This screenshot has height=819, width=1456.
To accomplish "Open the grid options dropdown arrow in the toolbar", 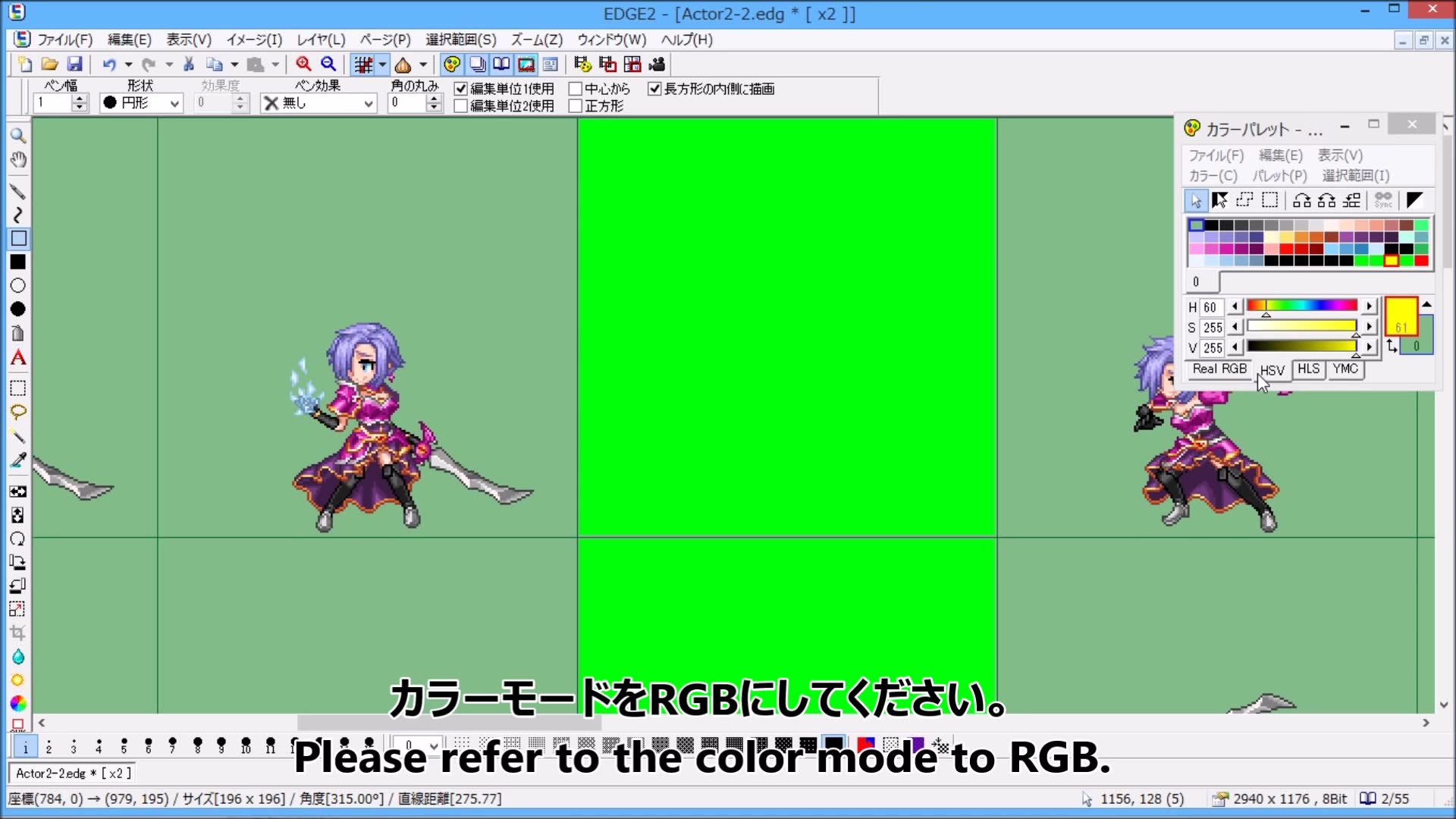I will [381, 64].
